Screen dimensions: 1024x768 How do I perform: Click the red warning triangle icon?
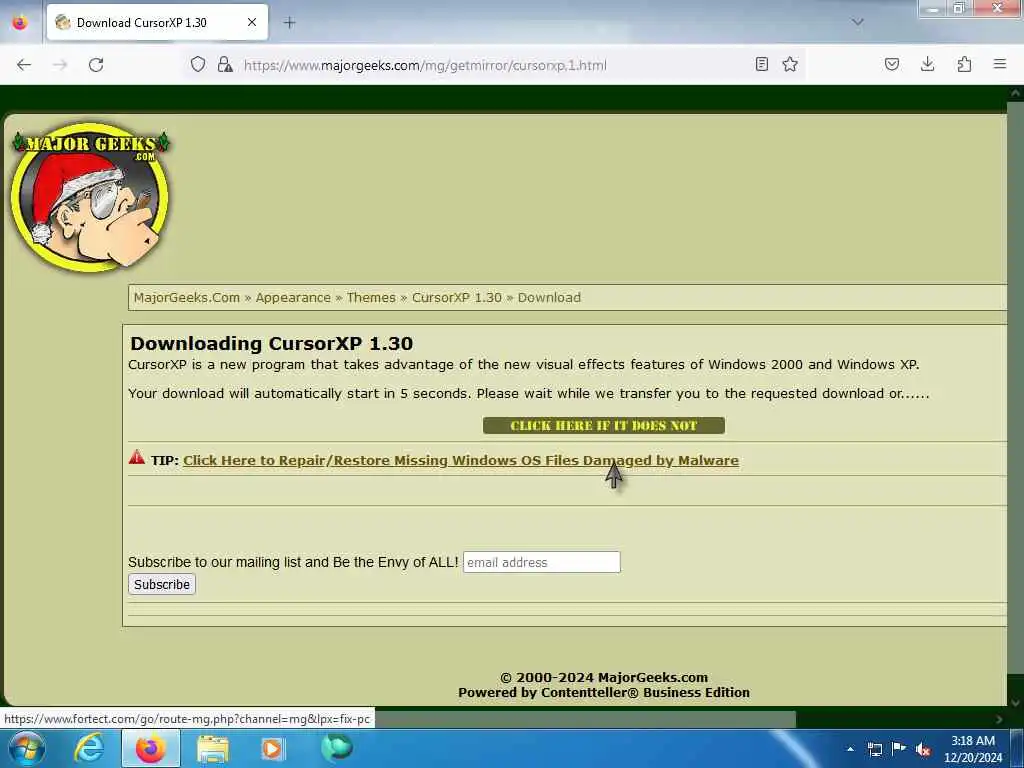tap(136, 457)
